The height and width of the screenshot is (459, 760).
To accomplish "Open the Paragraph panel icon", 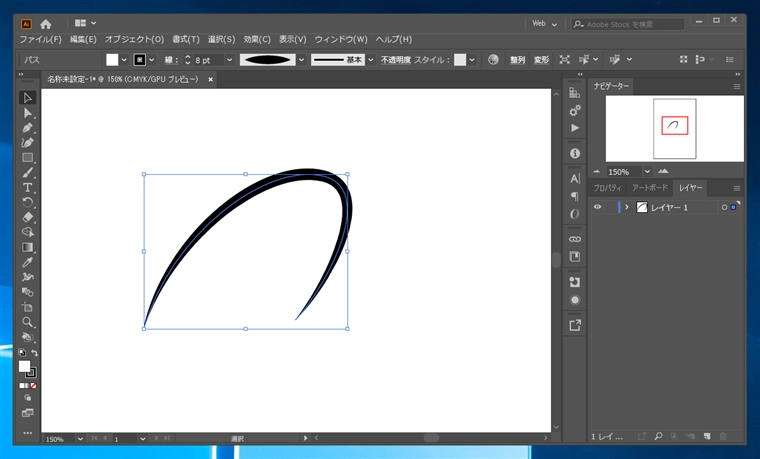I will tap(575, 196).
